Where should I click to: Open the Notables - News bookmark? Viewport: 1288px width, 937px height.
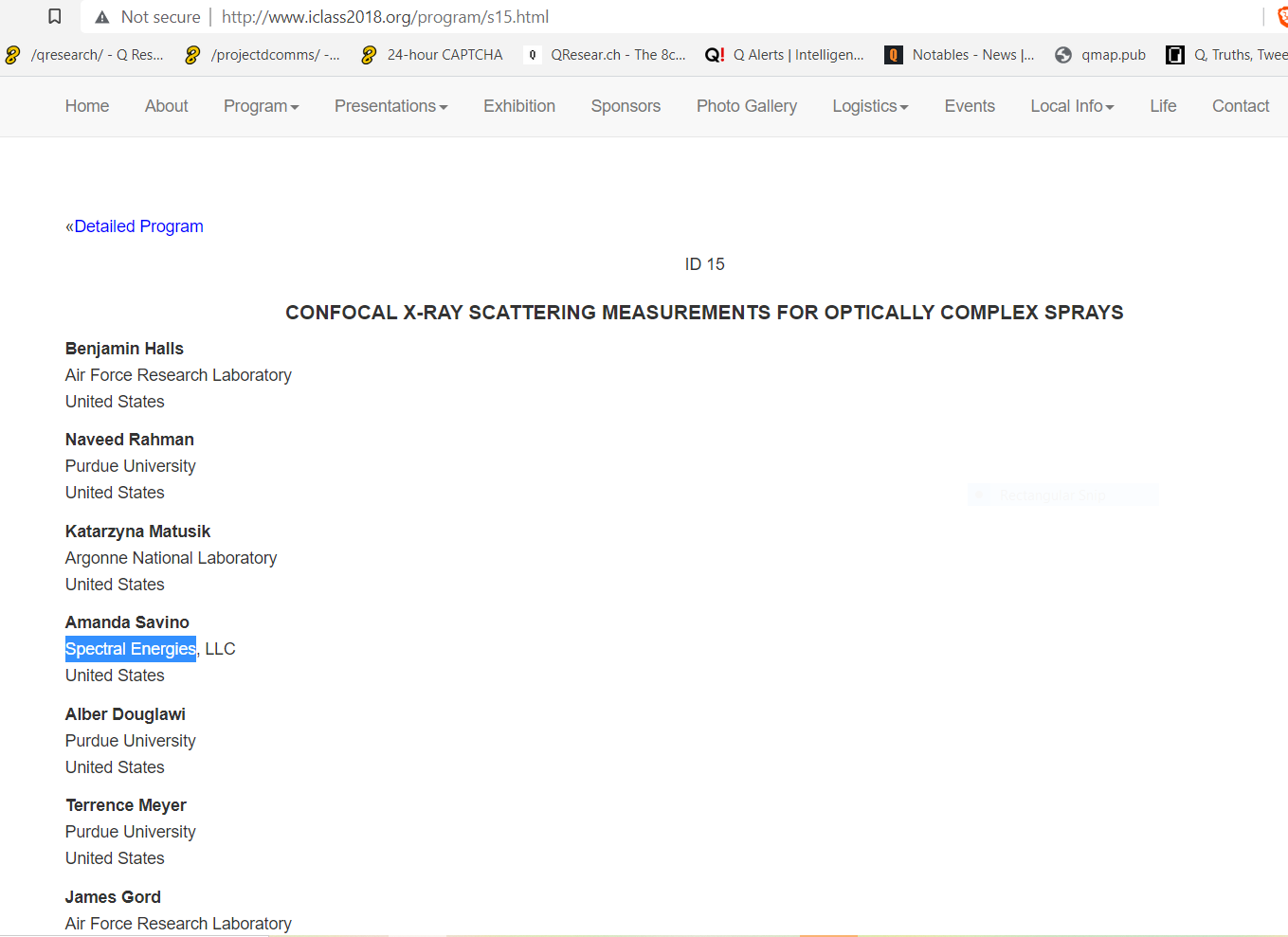pos(959,55)
